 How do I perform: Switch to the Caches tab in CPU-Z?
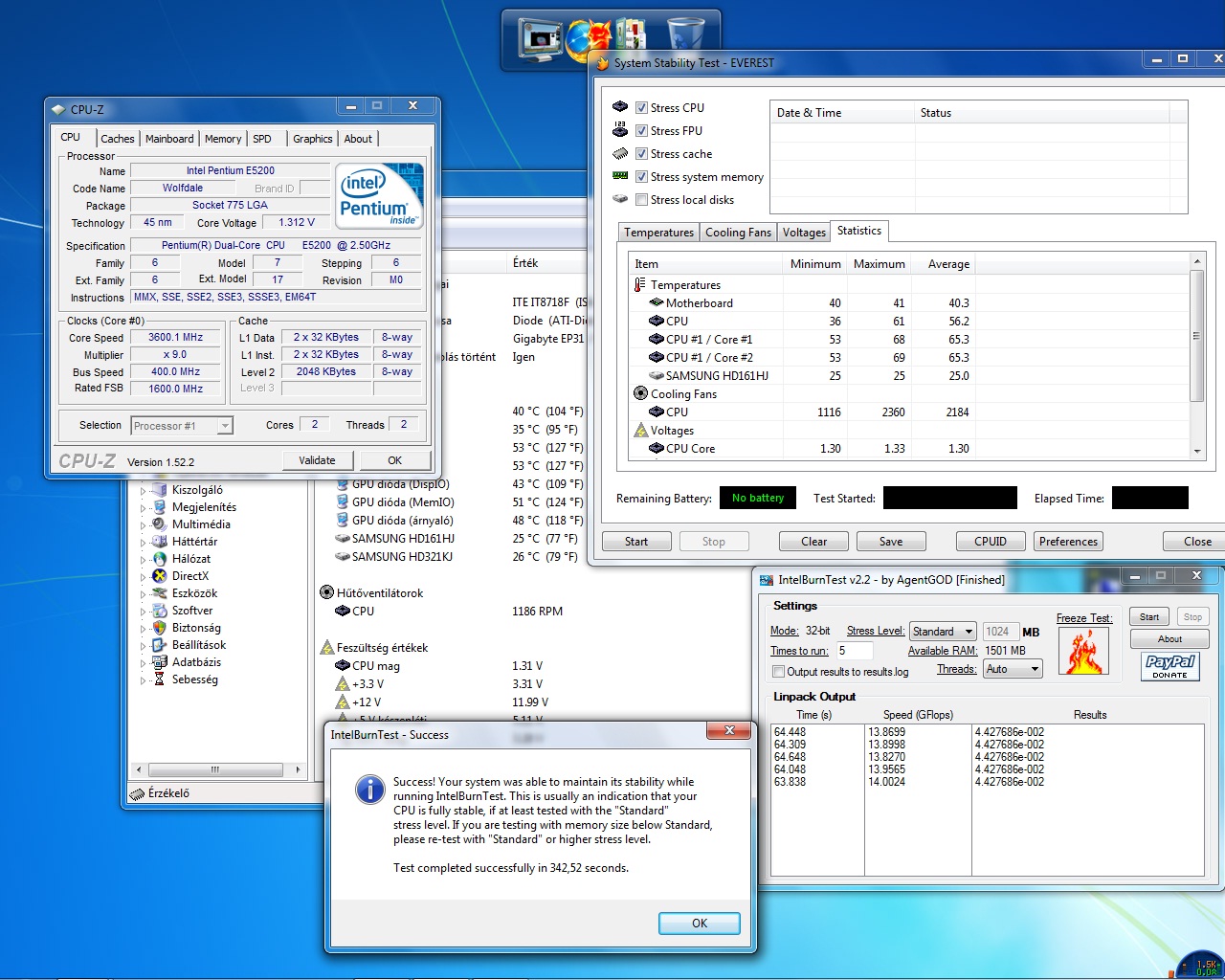(x=118, y=139)
